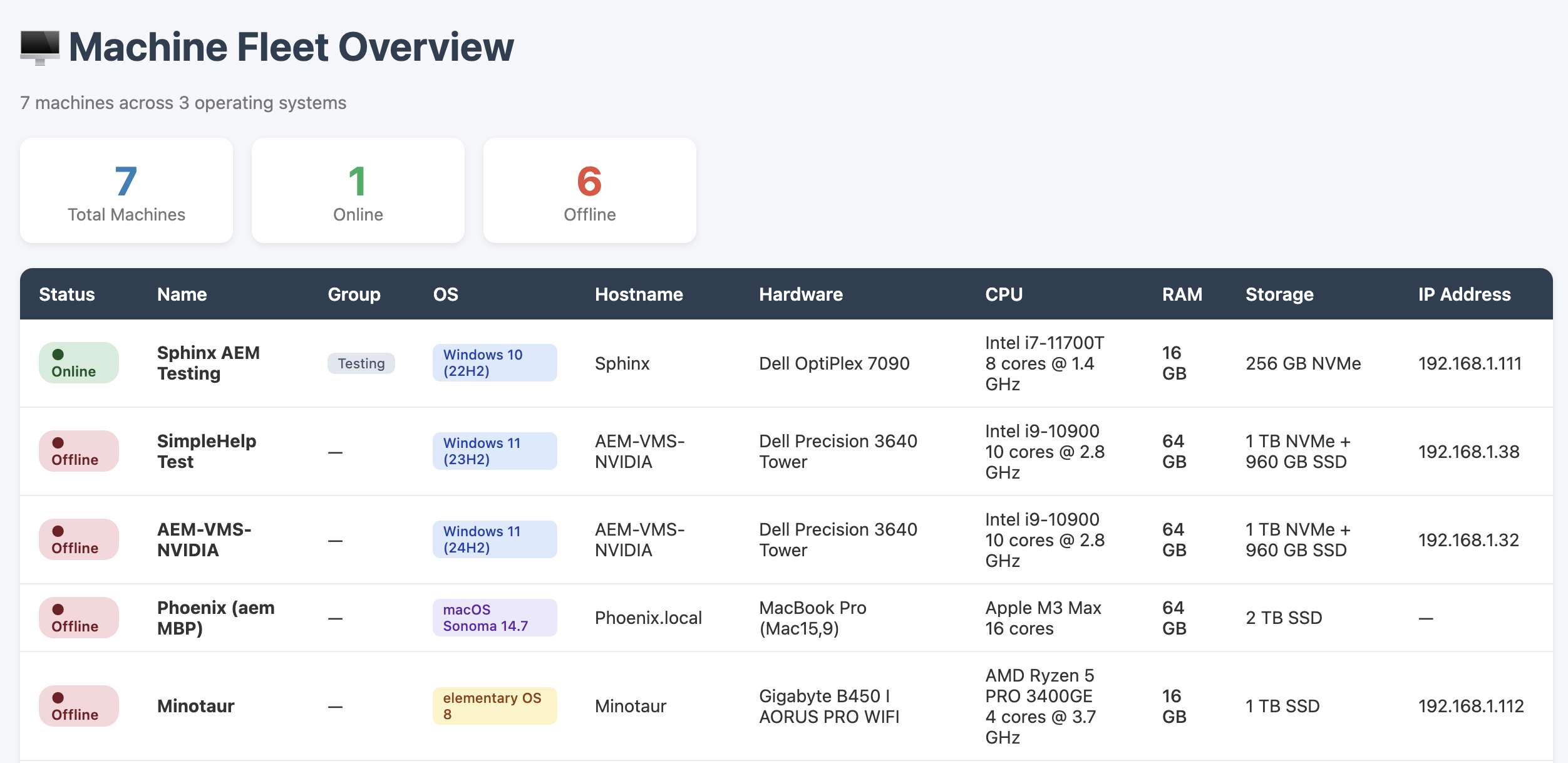Click the elementary OS 8 tag
The image size is (1568, 763).
tap(494, 706)
